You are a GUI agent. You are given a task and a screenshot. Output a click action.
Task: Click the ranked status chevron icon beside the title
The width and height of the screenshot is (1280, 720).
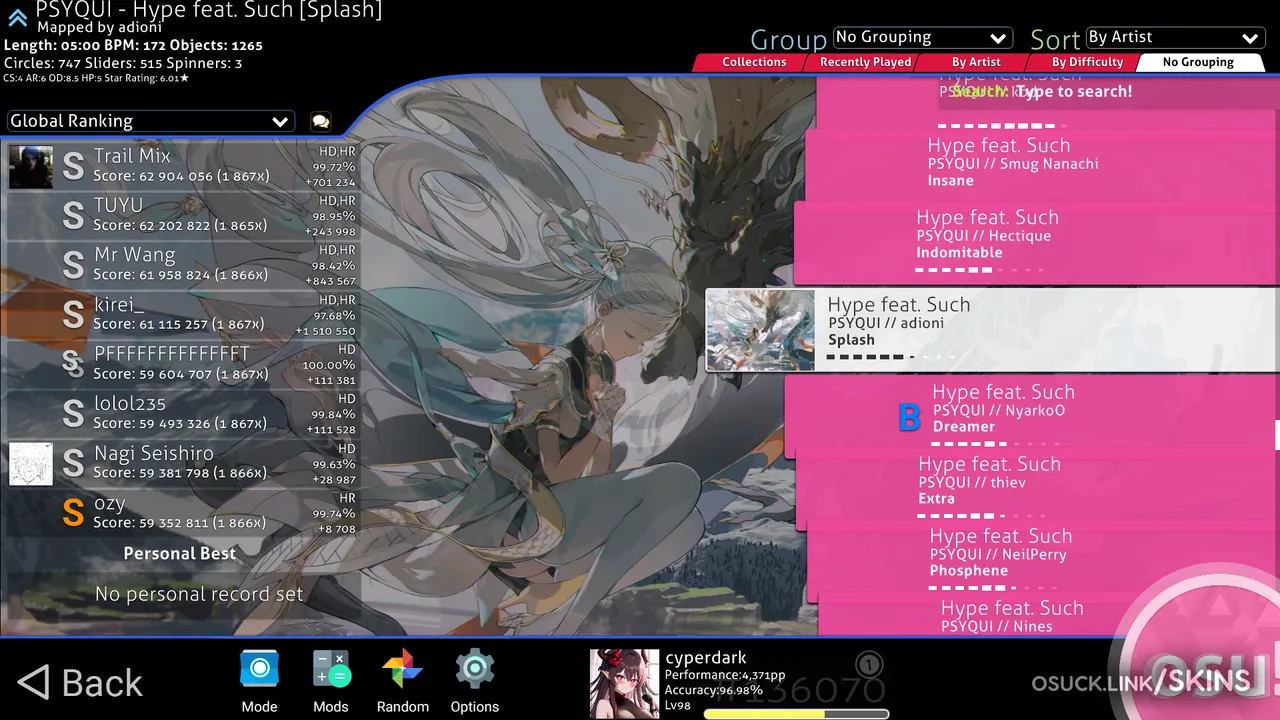[17, 17]
